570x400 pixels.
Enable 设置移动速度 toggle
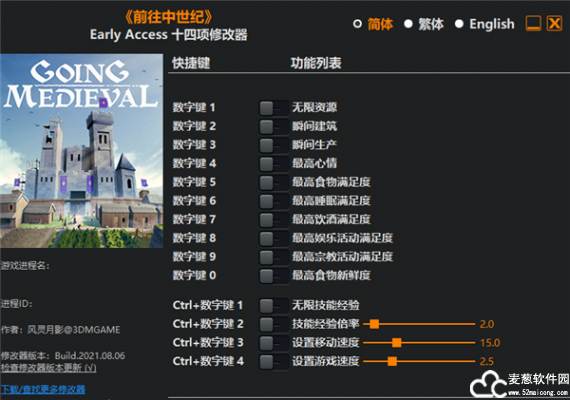274,343
